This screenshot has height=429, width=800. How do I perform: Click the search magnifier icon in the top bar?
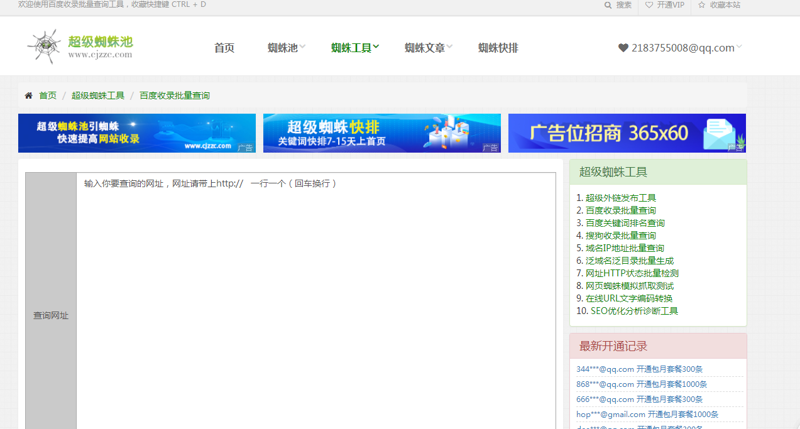(x=608, y=5)
